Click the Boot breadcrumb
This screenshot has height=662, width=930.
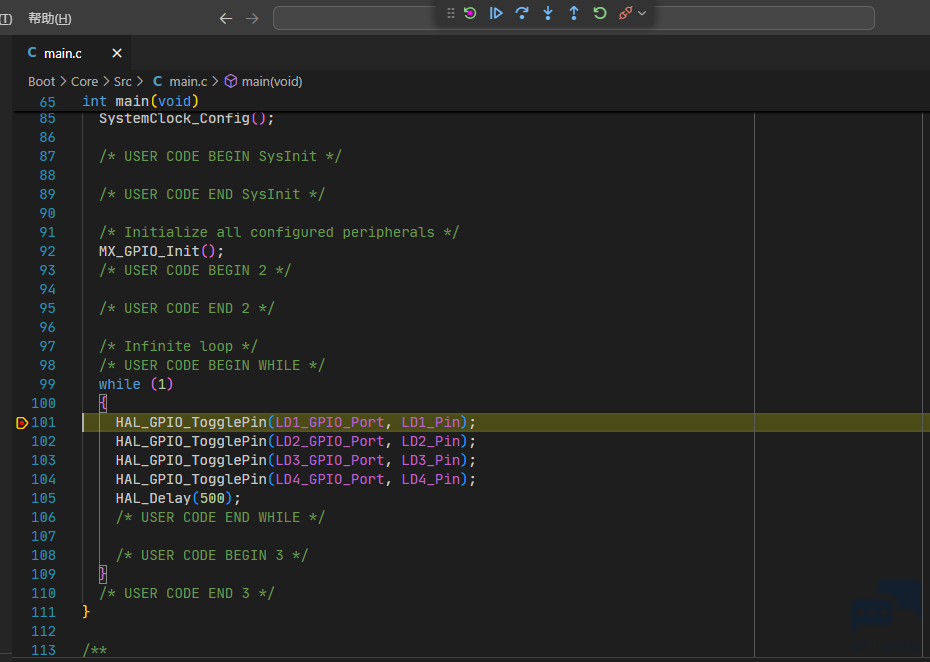42,81
